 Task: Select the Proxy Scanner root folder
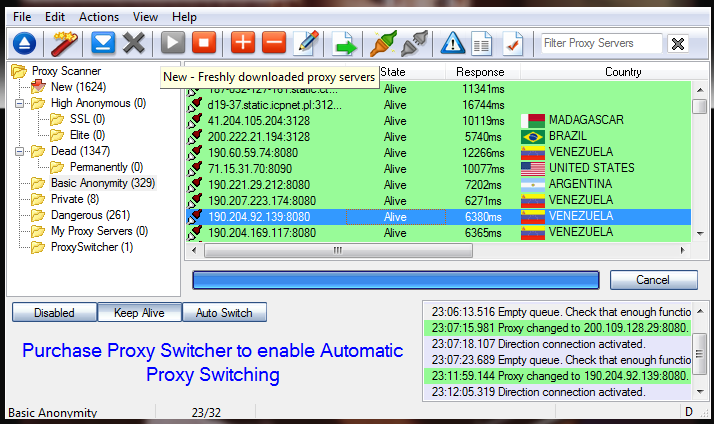pyautogui.click(x=66, y=71)
